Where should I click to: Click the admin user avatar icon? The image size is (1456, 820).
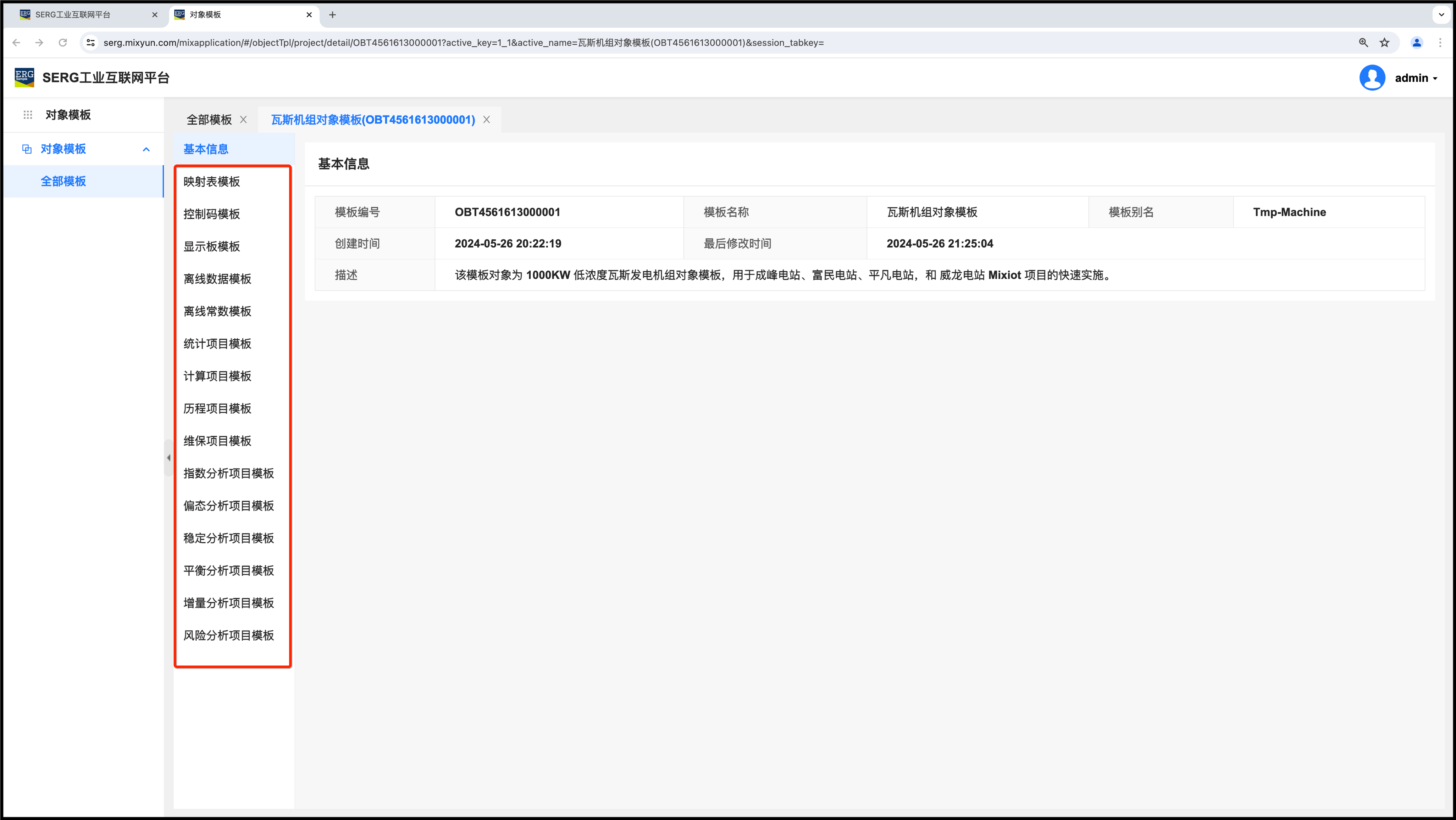(1372, 78)
